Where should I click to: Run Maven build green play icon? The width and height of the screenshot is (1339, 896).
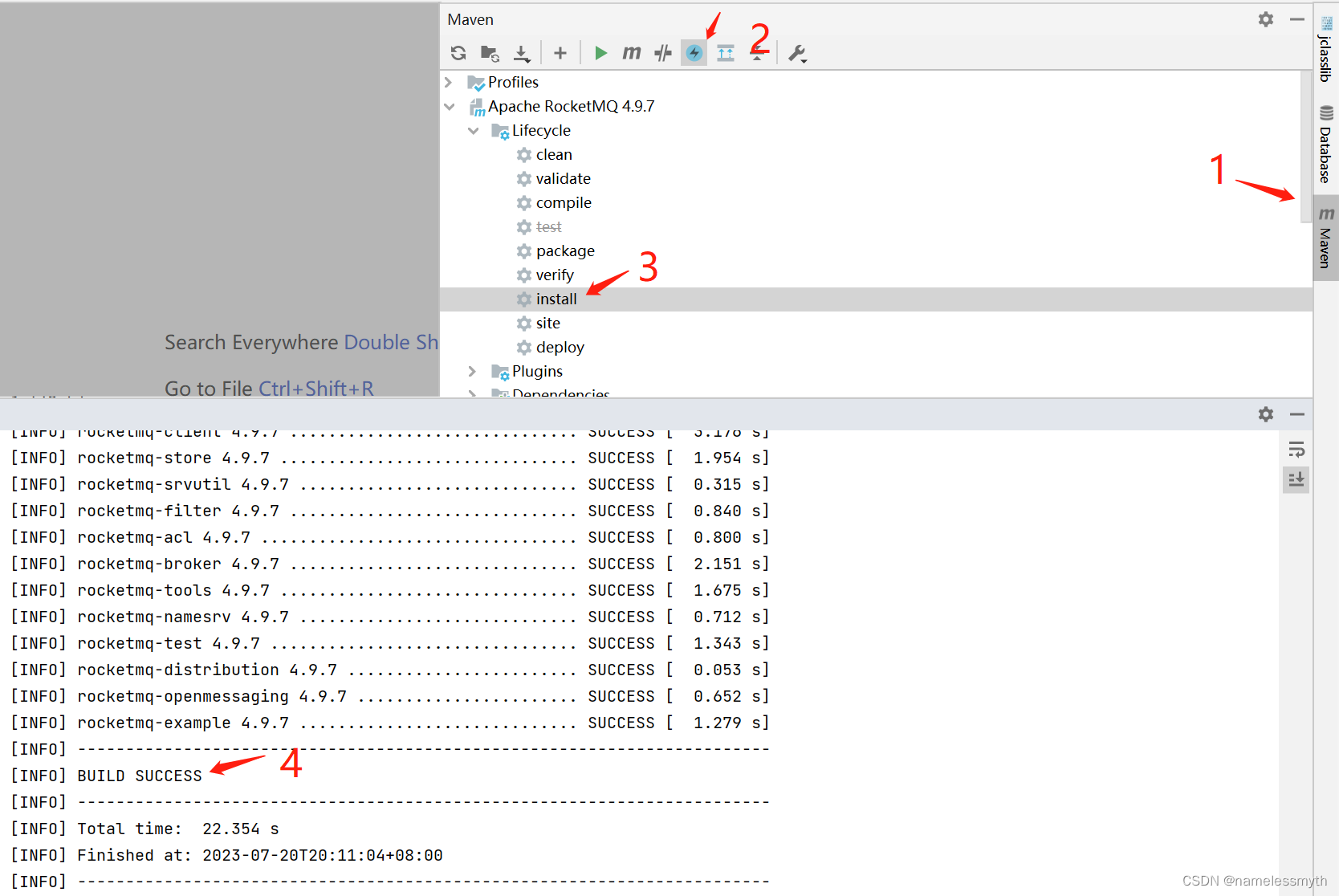[600, 53]
